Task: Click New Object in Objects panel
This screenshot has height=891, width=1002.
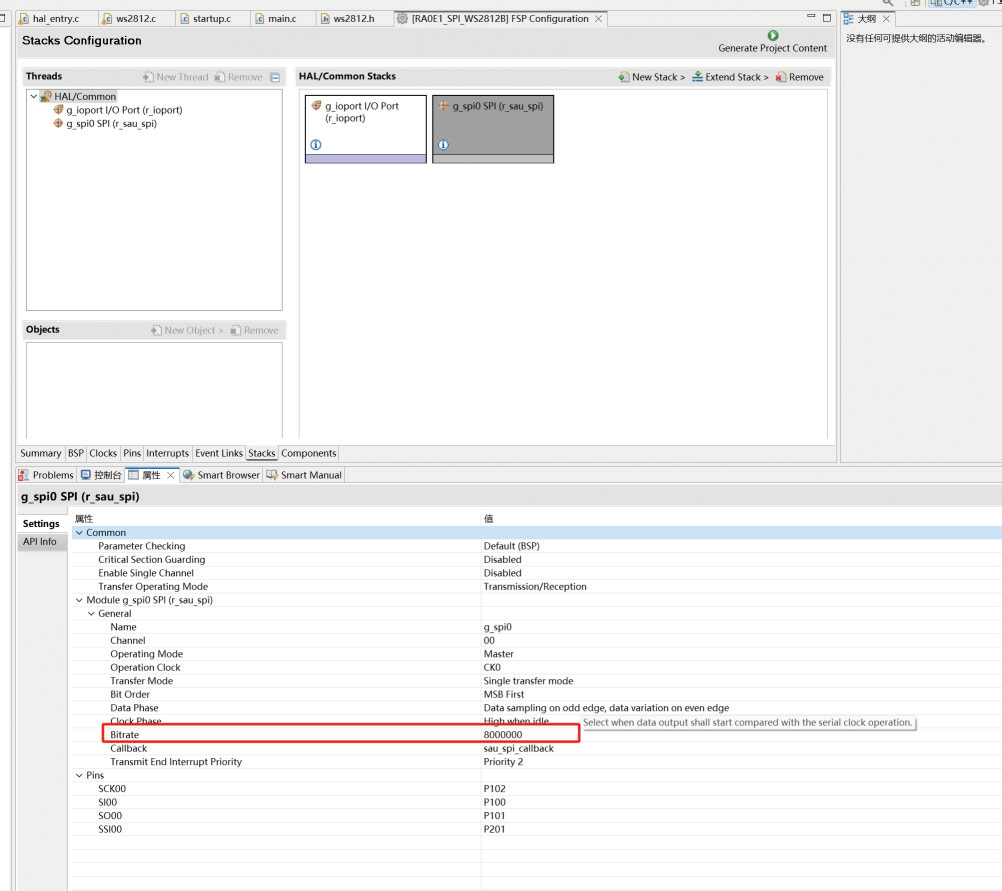Action: point(187,330)
